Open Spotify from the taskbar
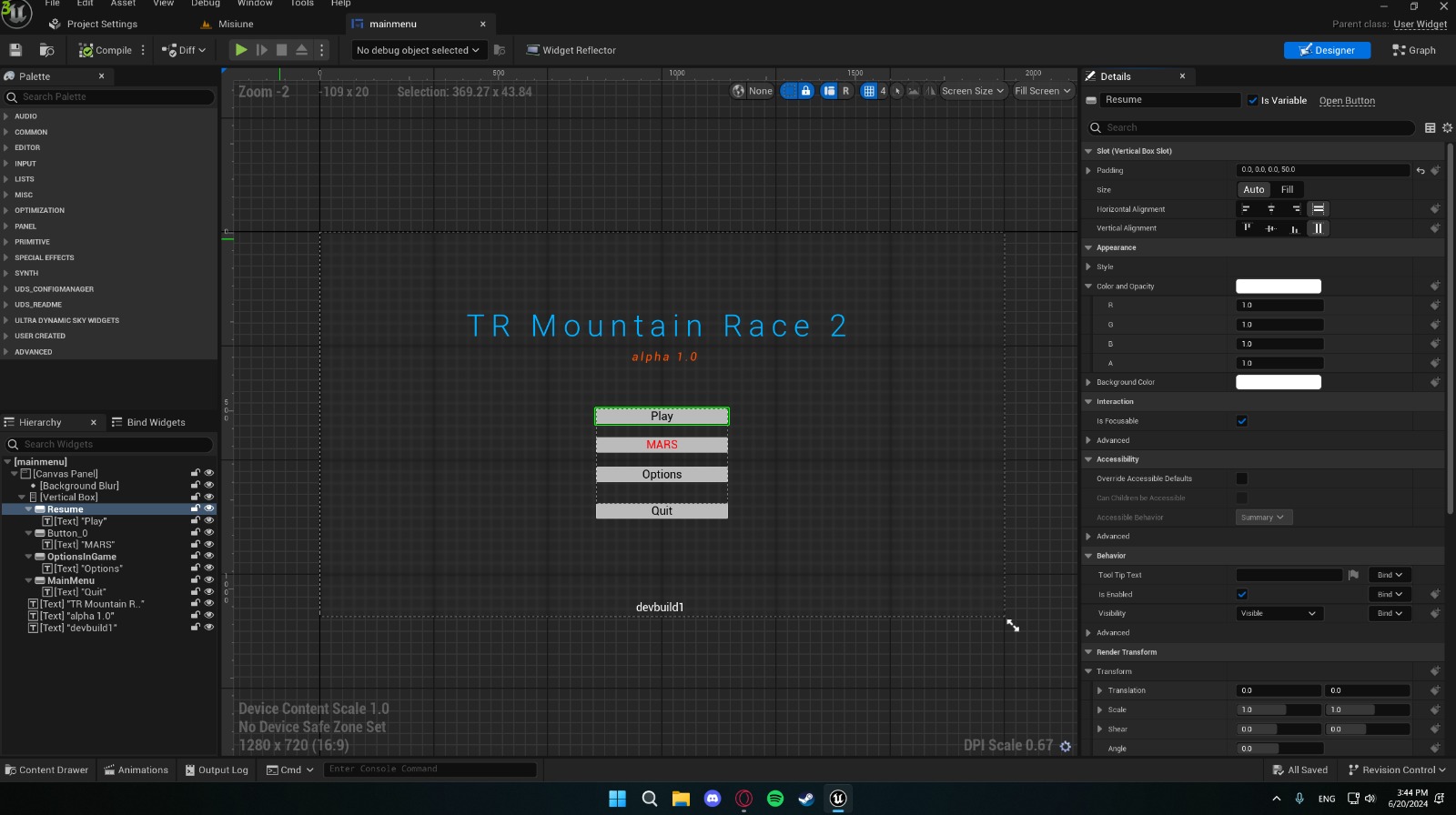The height and width of the screenshot is (815, 1456). tap(775, 799)
